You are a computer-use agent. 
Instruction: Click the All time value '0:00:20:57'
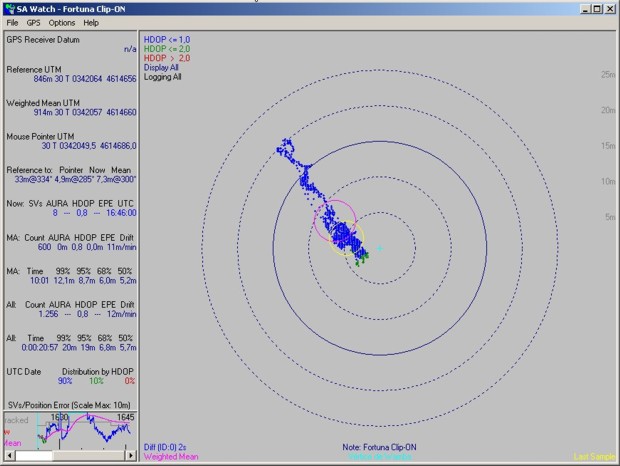40,347
